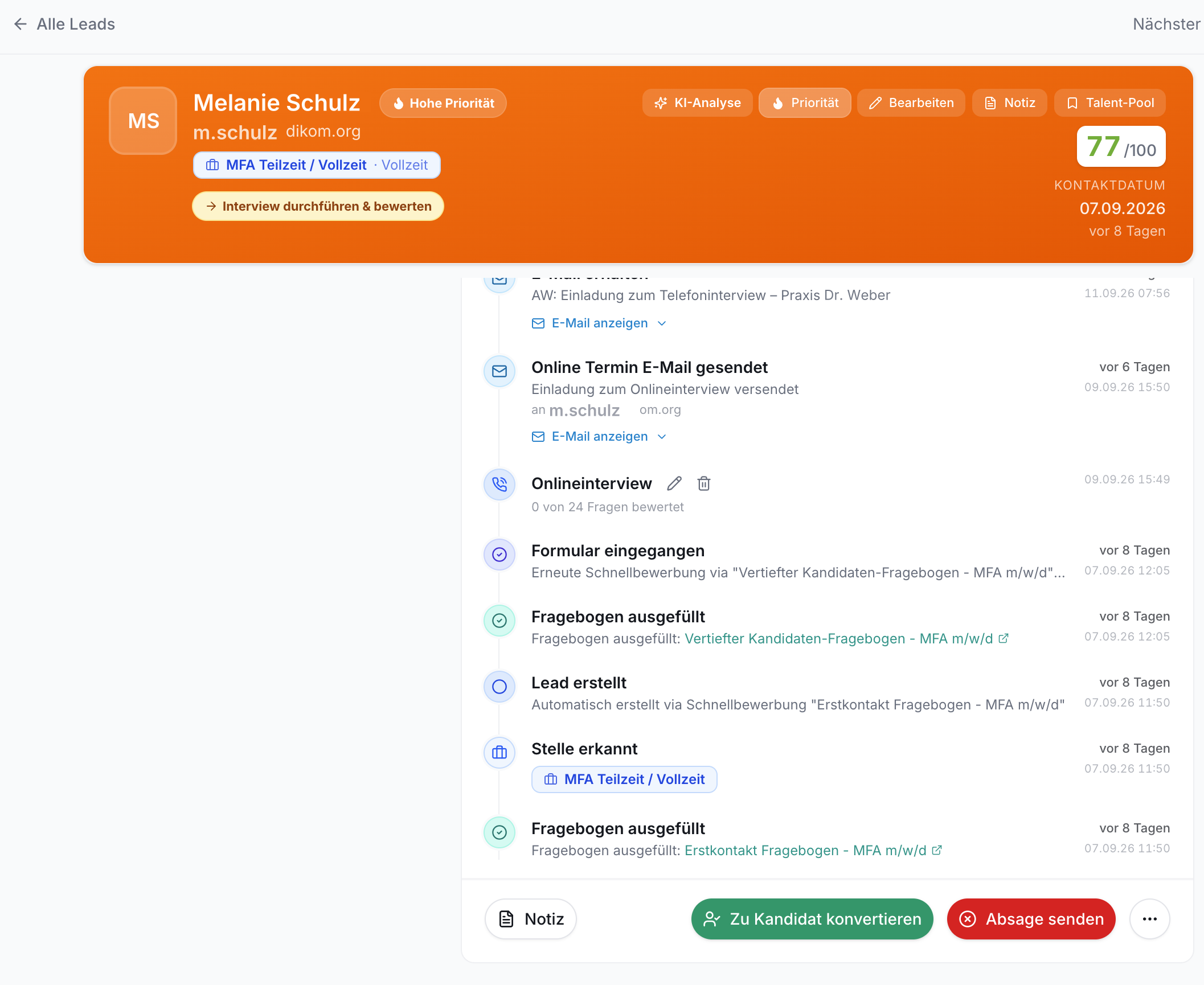Edit the Onlineinterview with the pencil icon
This screenshot has height=985, width=1204.
click(674, 483)
